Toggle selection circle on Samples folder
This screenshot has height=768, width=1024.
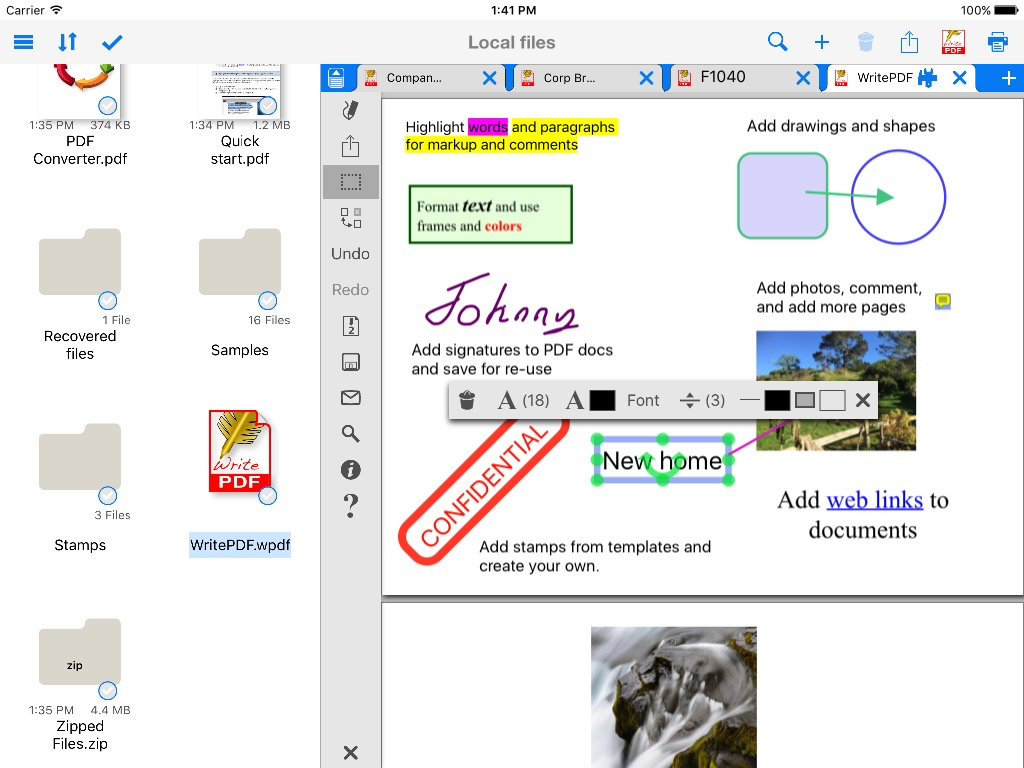tap(268, 300)
